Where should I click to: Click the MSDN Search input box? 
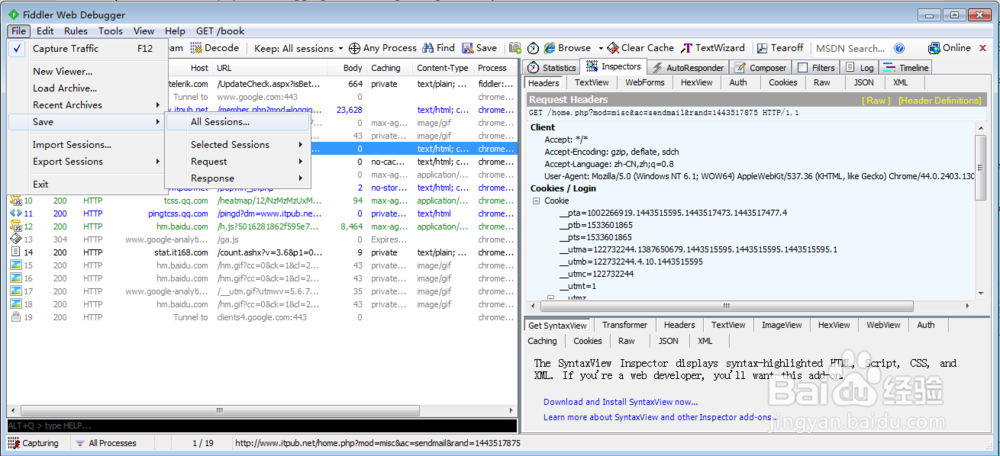(x=851, y=48)
